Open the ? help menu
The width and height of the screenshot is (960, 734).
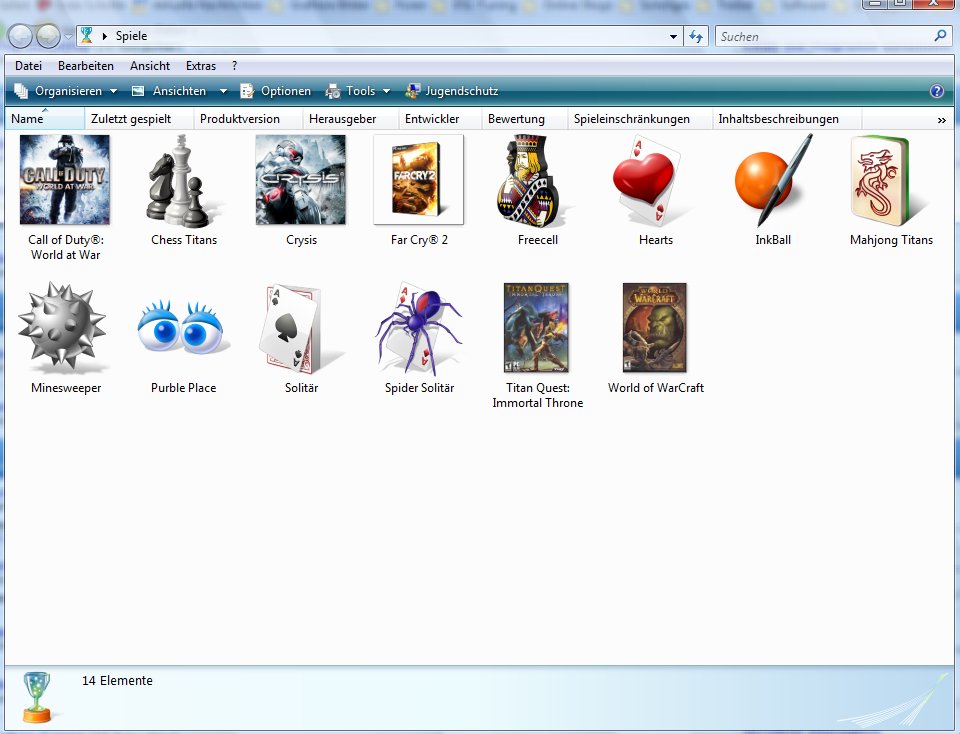tap(234, 66)
